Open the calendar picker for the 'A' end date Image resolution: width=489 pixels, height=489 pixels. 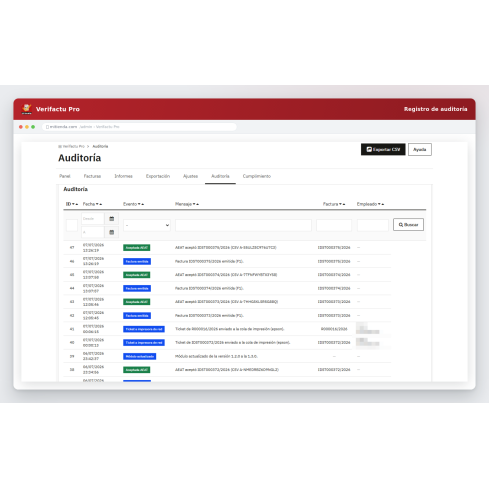(112, 232)
